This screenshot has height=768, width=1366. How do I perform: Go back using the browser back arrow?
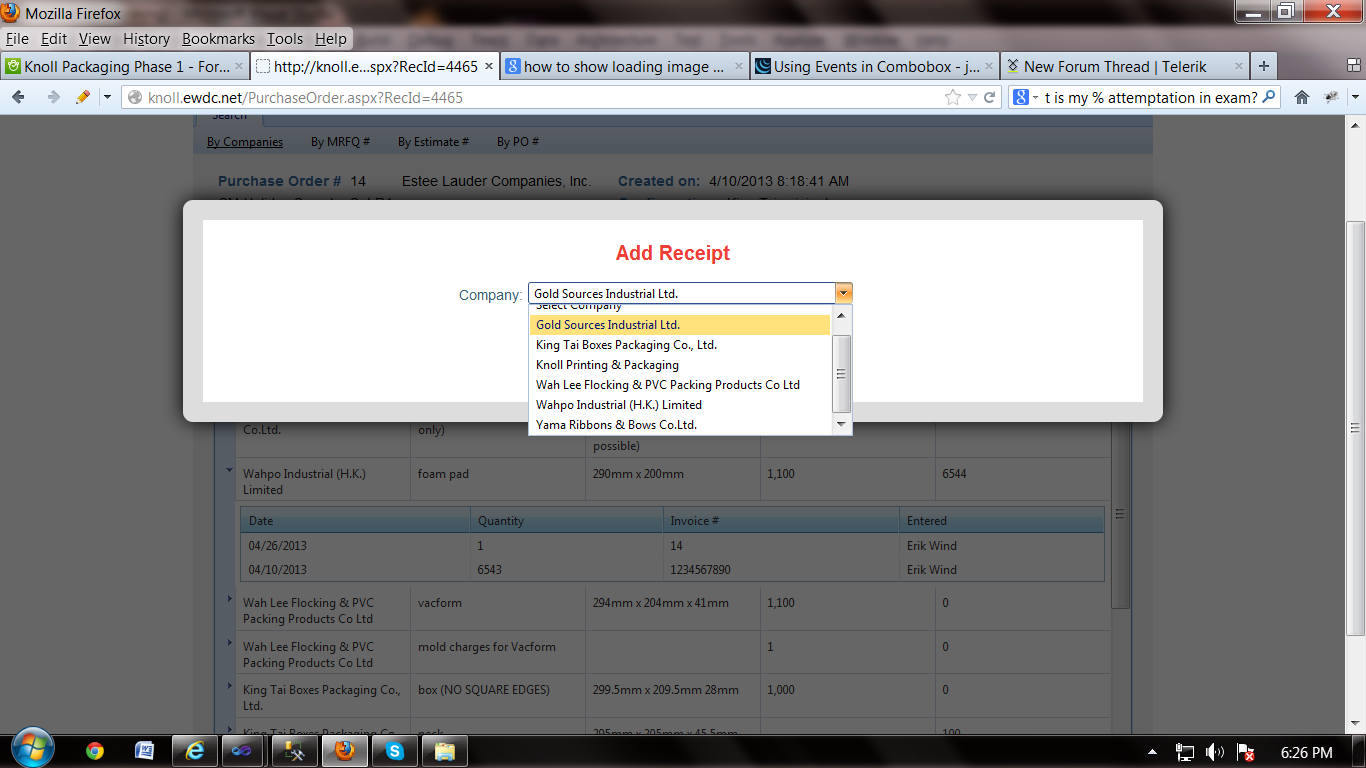point(18,97)
